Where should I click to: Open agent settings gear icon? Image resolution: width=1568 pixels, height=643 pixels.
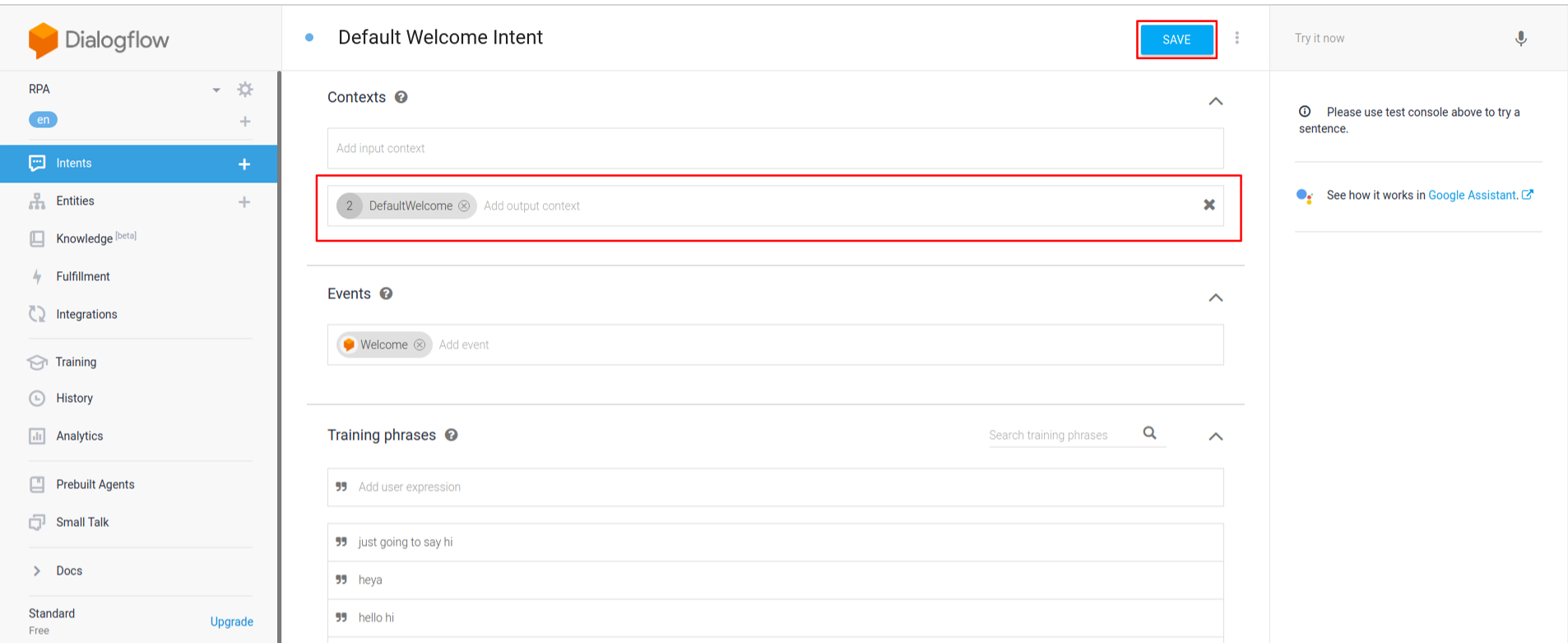tap(245, 90)
